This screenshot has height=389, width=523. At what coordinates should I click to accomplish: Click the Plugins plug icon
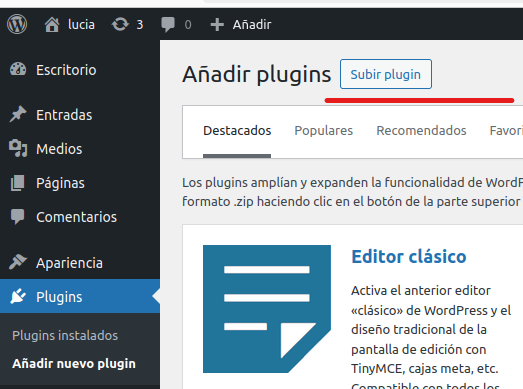(x=18, y=296)
